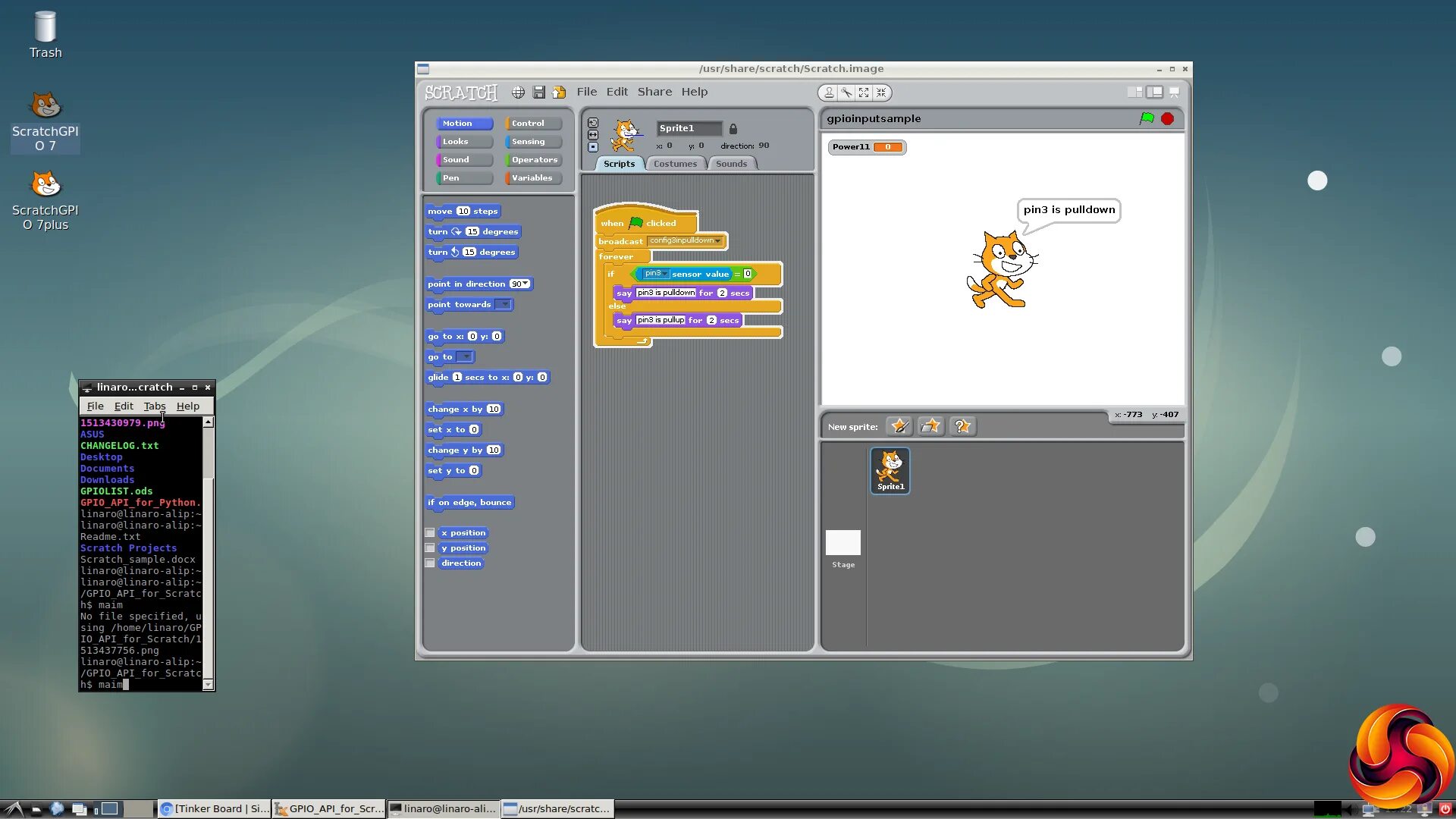Image resolution: width=1456 pixels, height=819 pixels.
Task: Save project with the floppy disk icon
Action: 539,93
